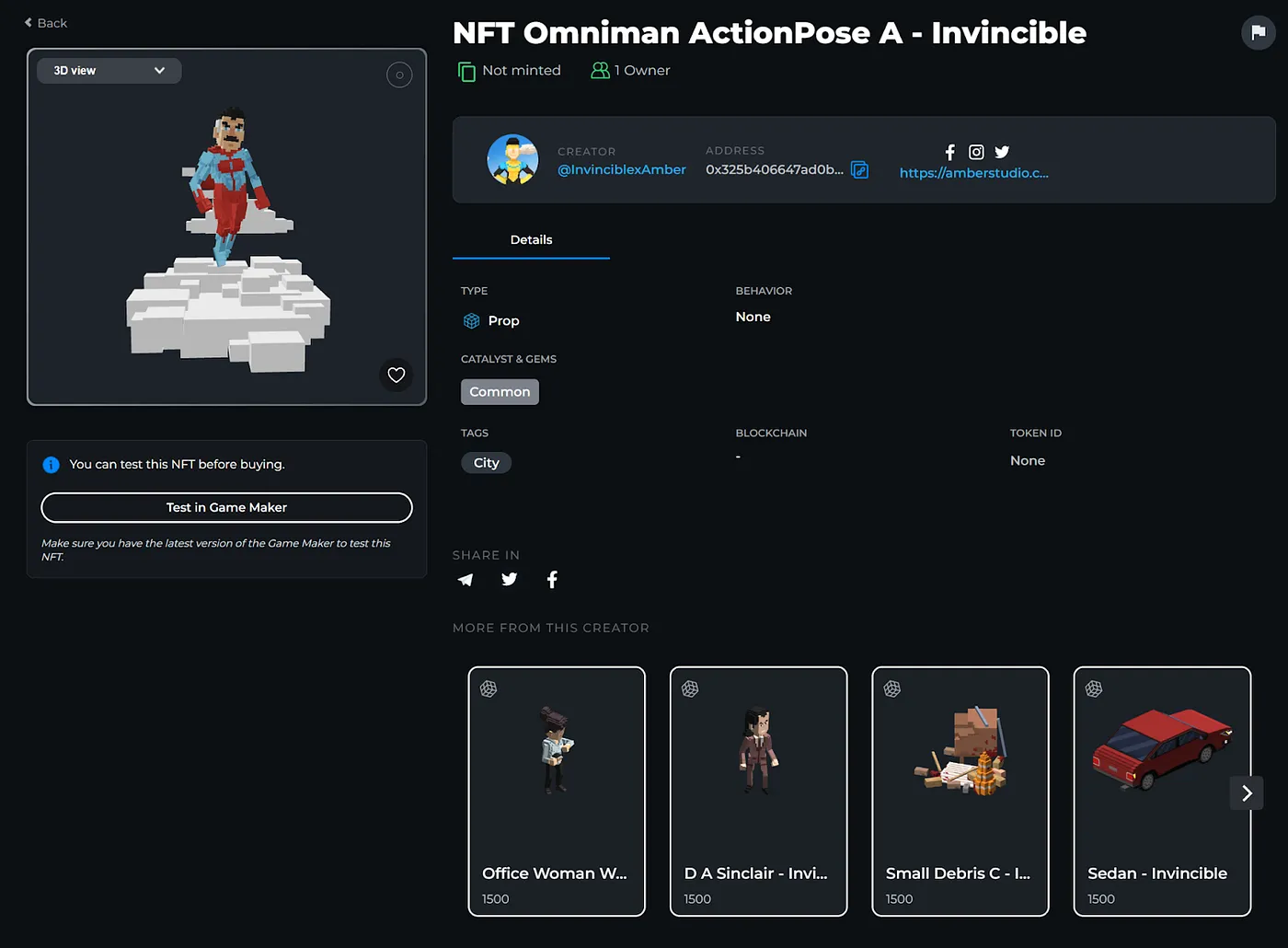The height and width of the screenshot is (948, 1288).
Task: Open @InvinciblexAmber creator profile
Action: (x=622, y=169)
